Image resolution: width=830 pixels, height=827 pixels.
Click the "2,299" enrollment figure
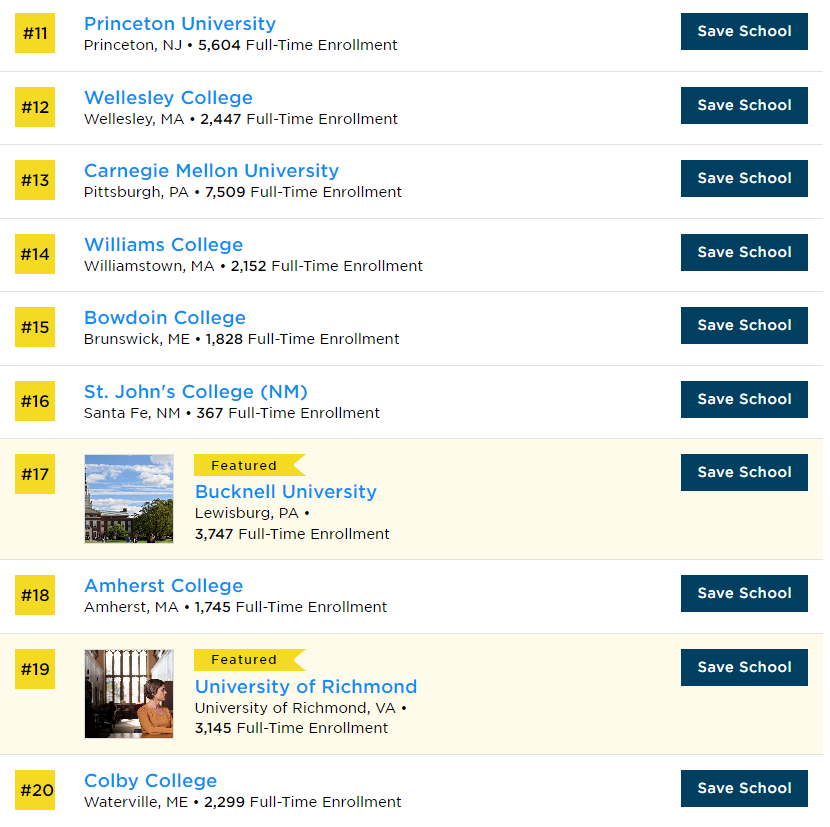point(224,803)
